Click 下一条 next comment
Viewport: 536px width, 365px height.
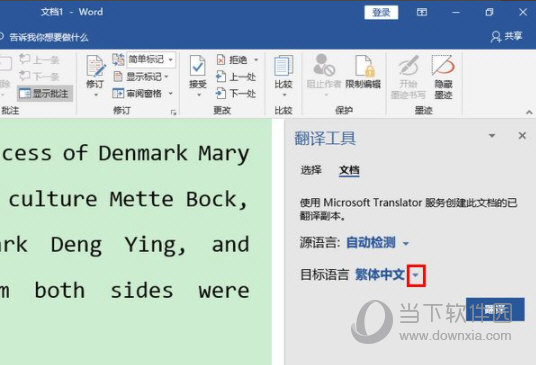(39, 76)
